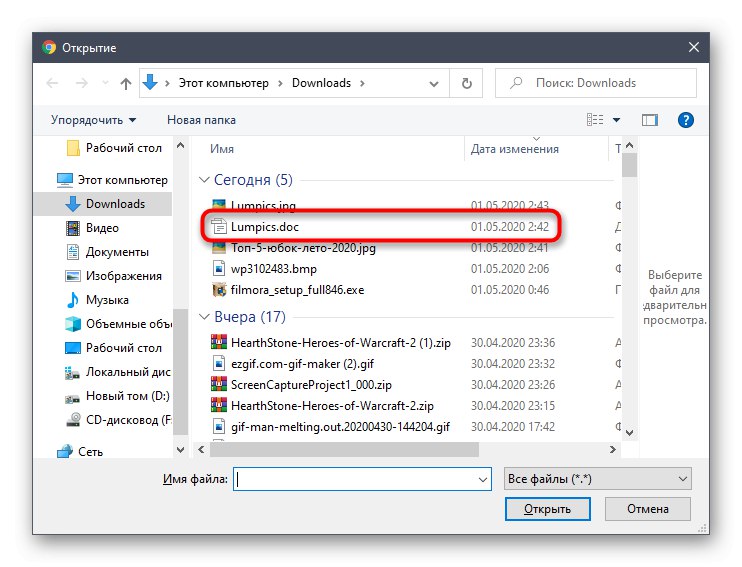Select ezgif.com-gif-maker (2).gif
The image size is (742, 567).
click(x=302, y=363)
